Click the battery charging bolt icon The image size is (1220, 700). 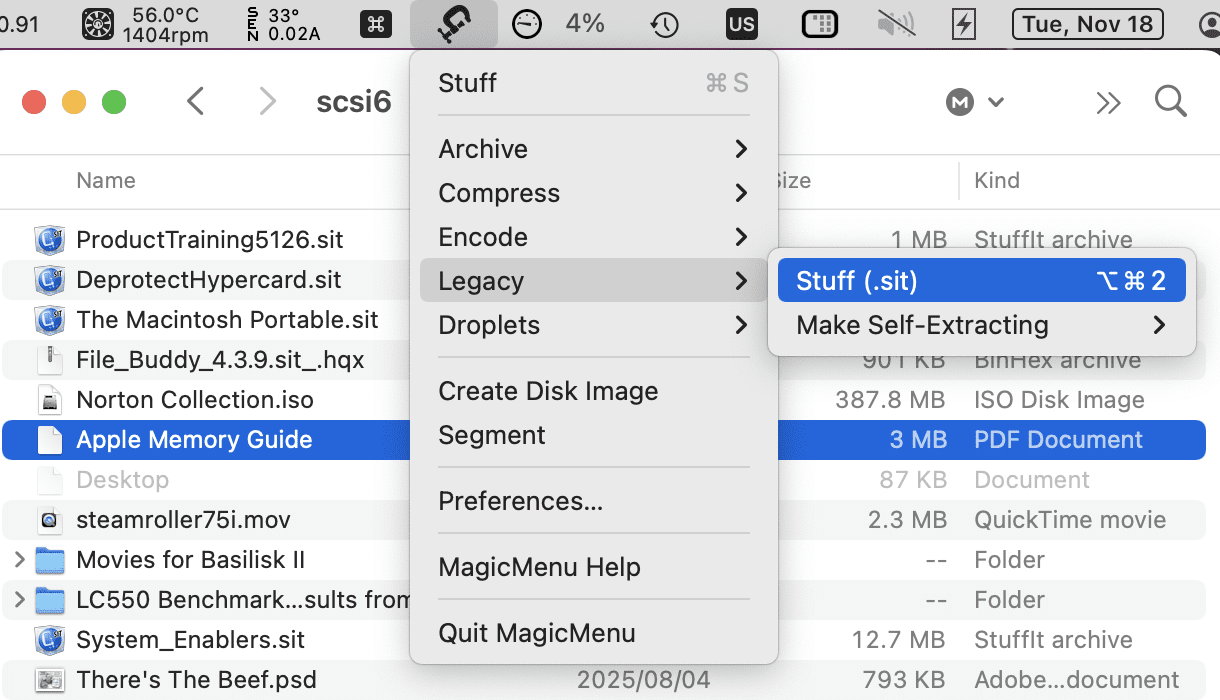pyautogui.click(x=963, y=24)
